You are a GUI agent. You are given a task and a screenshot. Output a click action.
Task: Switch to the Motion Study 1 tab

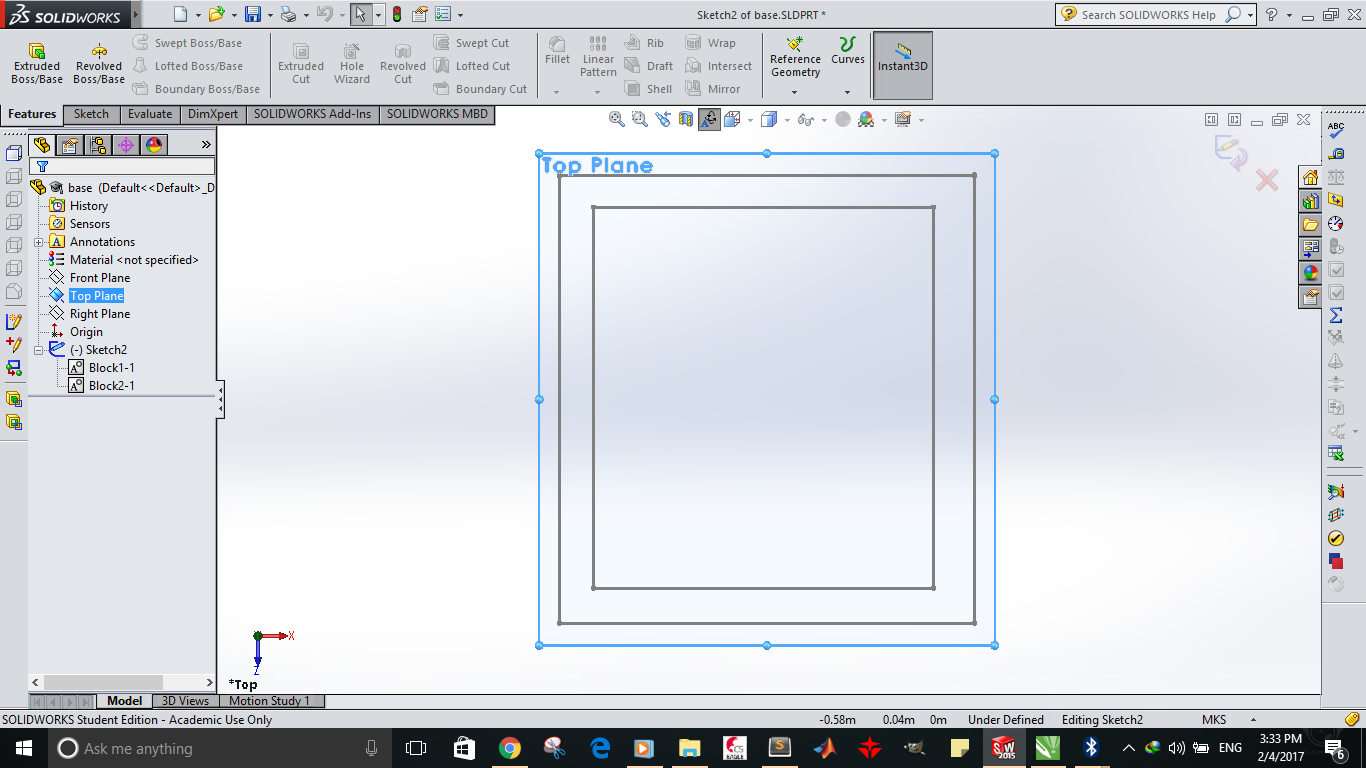[x=269, y=701]
